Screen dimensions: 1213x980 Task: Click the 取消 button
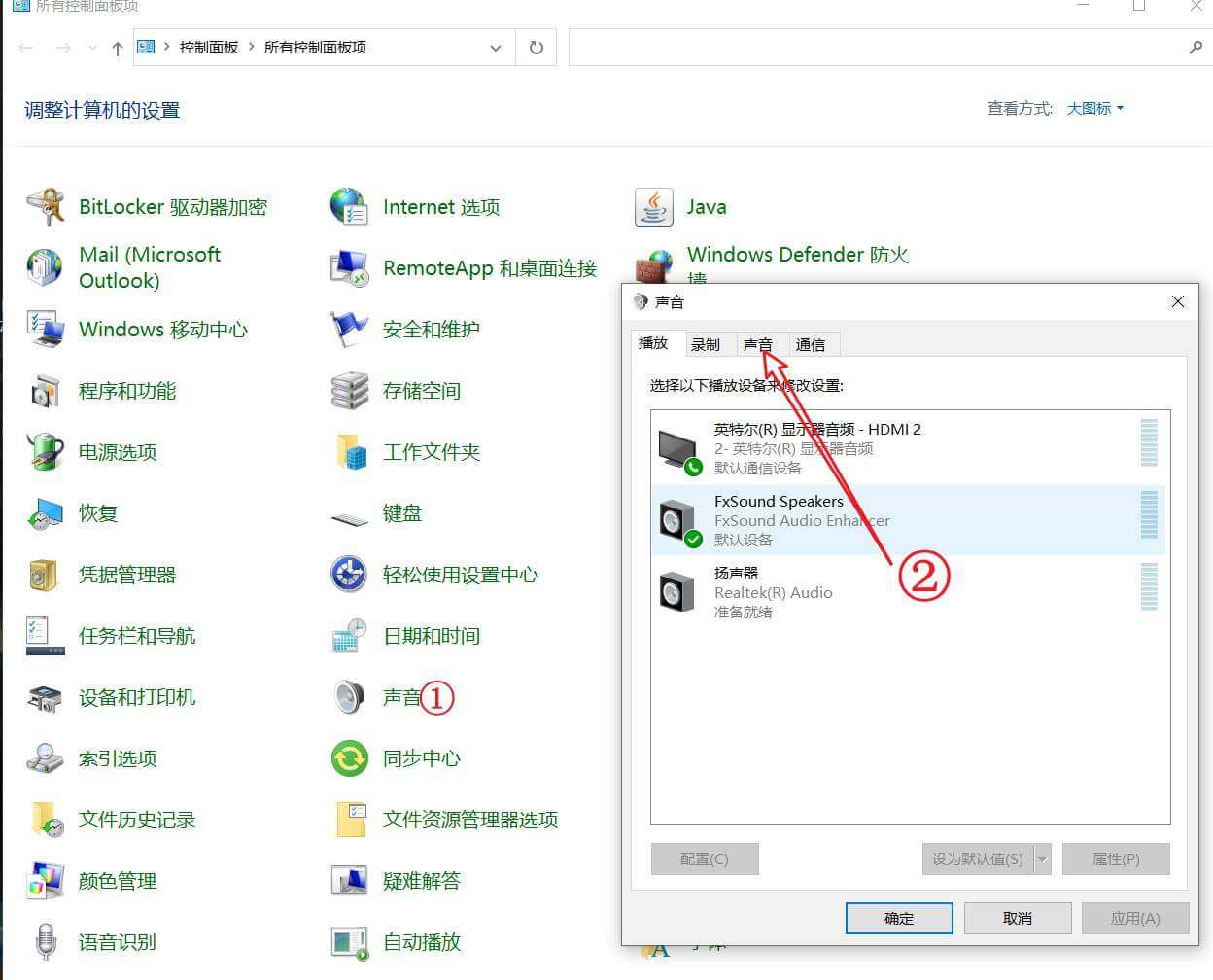[1017, 918]
